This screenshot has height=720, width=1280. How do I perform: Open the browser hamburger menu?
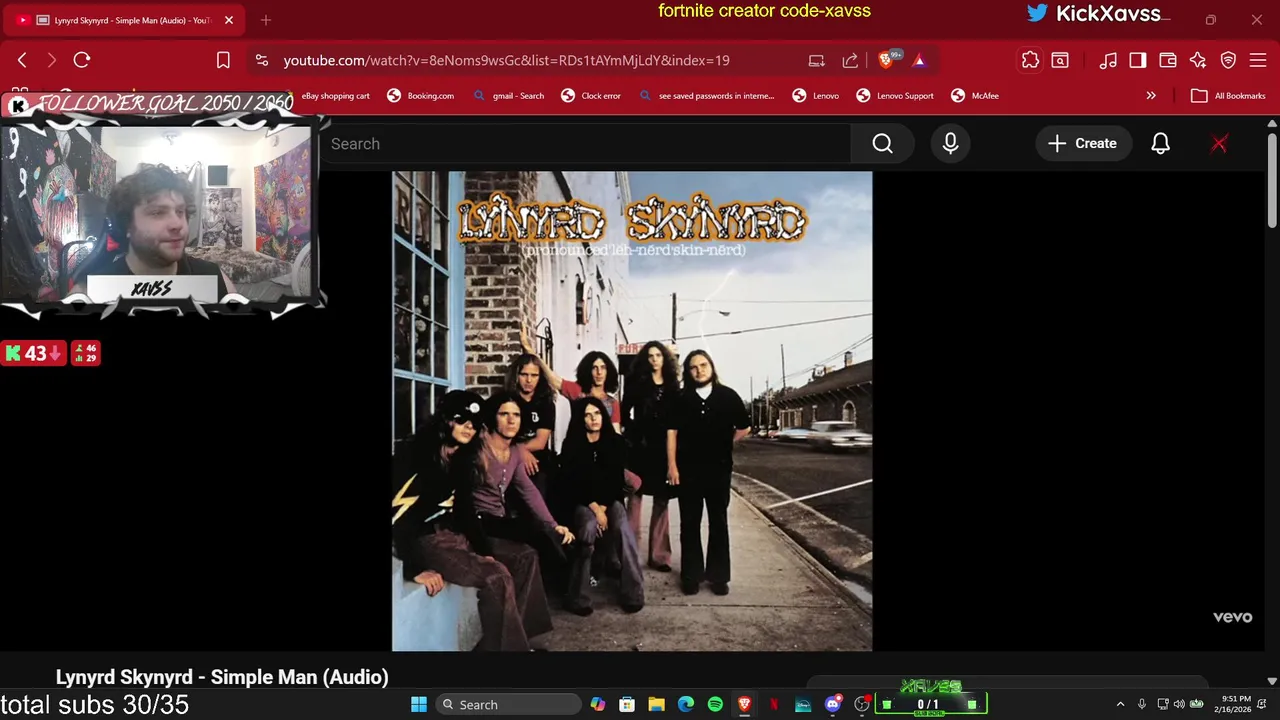click(1258, 60)
